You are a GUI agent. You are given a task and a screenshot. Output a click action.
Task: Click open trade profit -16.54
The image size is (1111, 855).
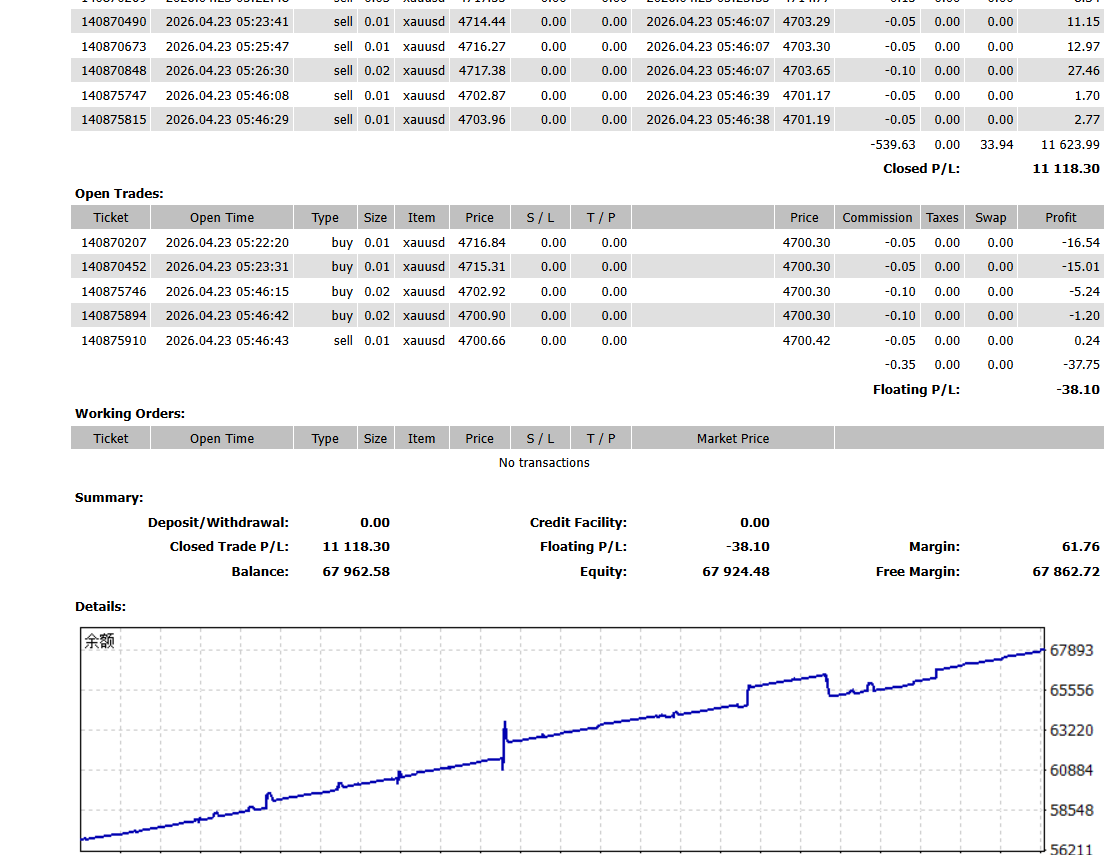click(1081, 243)
